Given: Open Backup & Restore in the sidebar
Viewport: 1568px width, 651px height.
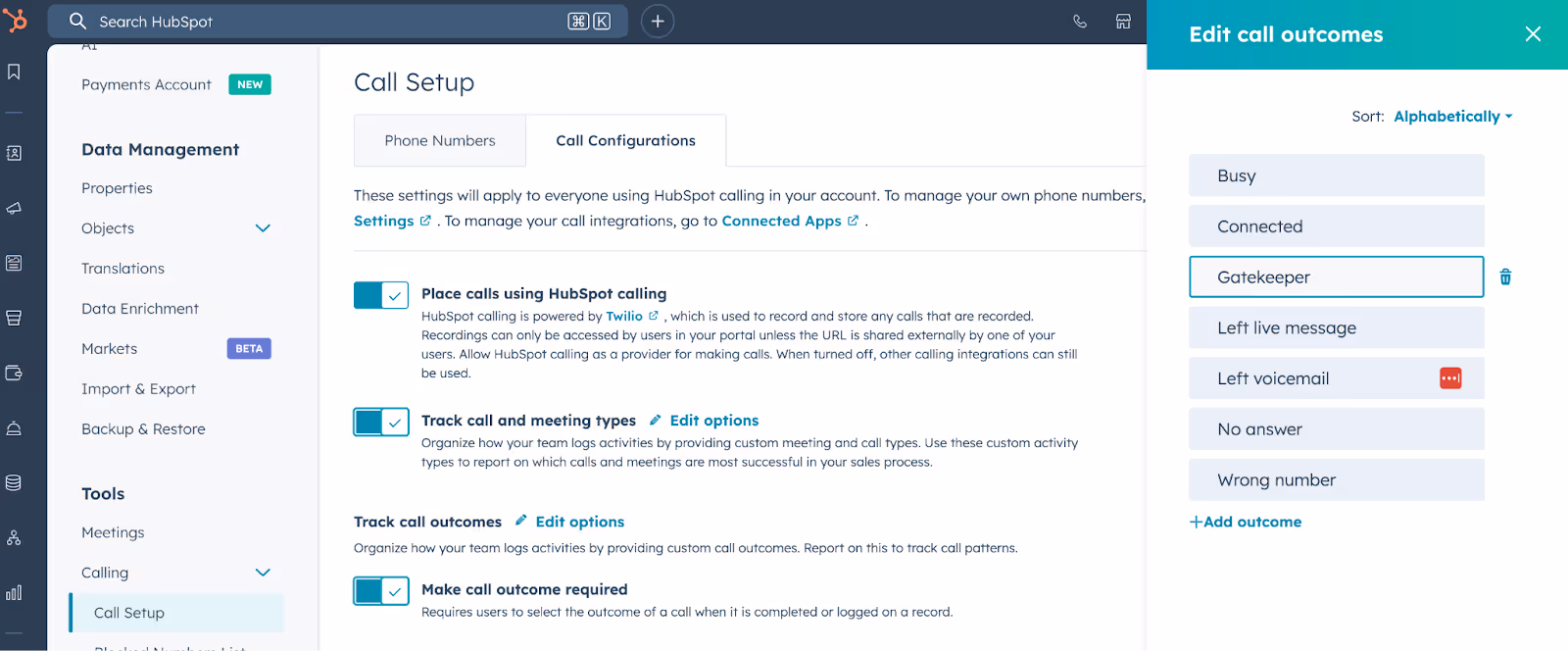Looking at the screenshot, I should [x=143, y=429].
